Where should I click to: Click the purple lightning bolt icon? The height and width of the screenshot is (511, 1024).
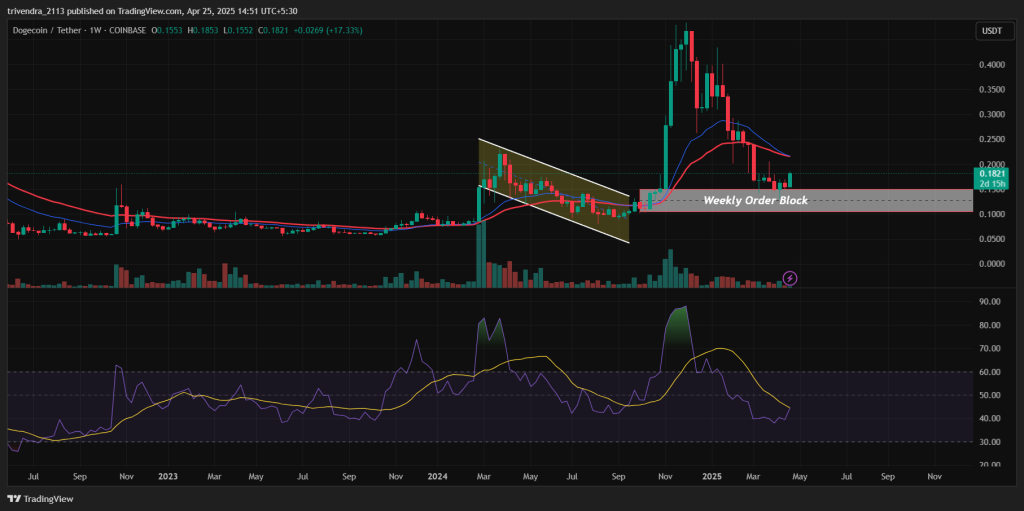790,278
